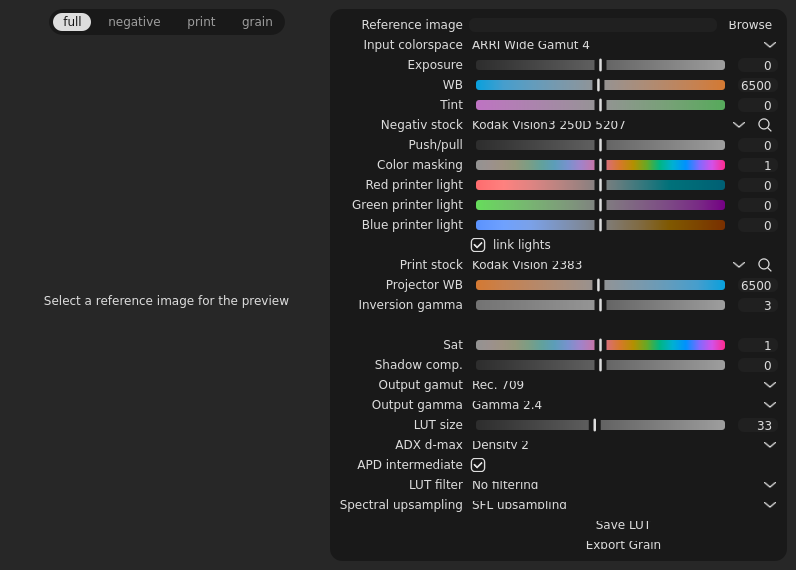796x570 pixels.
Task: Open the Input colorspace dropdown
Action: pyautogui.click(x=624, y=45)
